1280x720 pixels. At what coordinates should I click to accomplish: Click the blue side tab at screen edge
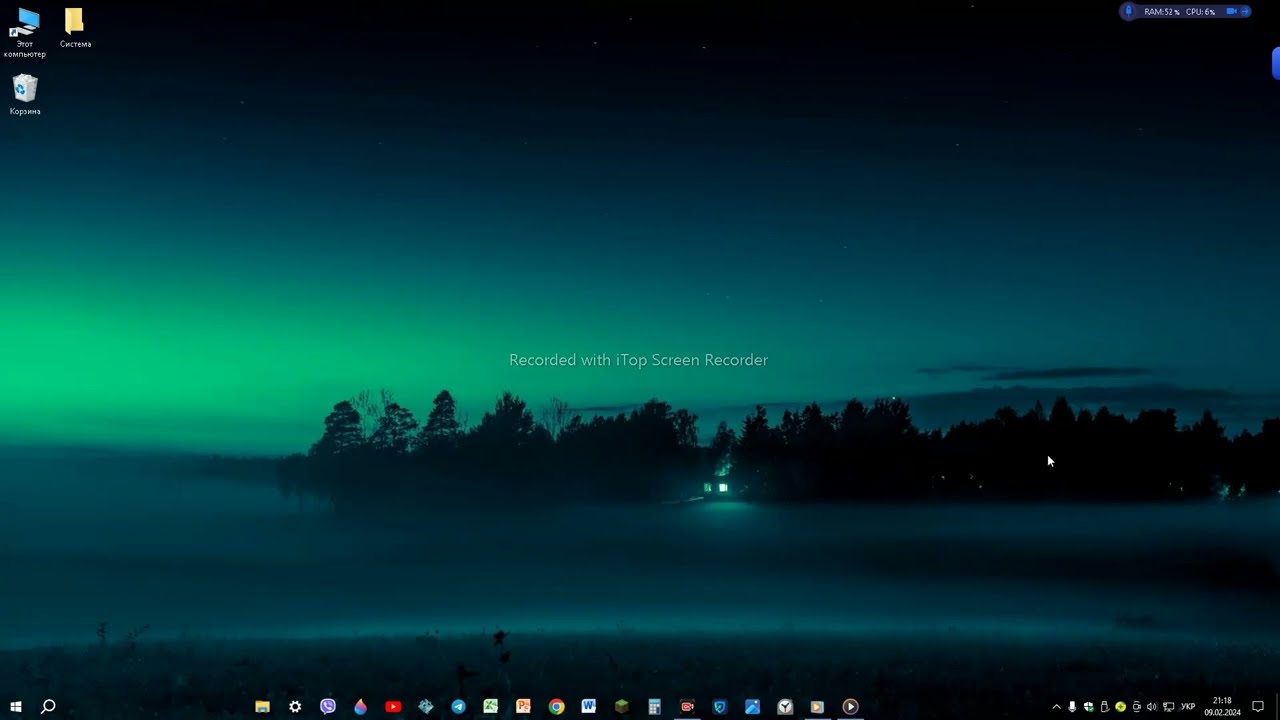pos(1276,63)
